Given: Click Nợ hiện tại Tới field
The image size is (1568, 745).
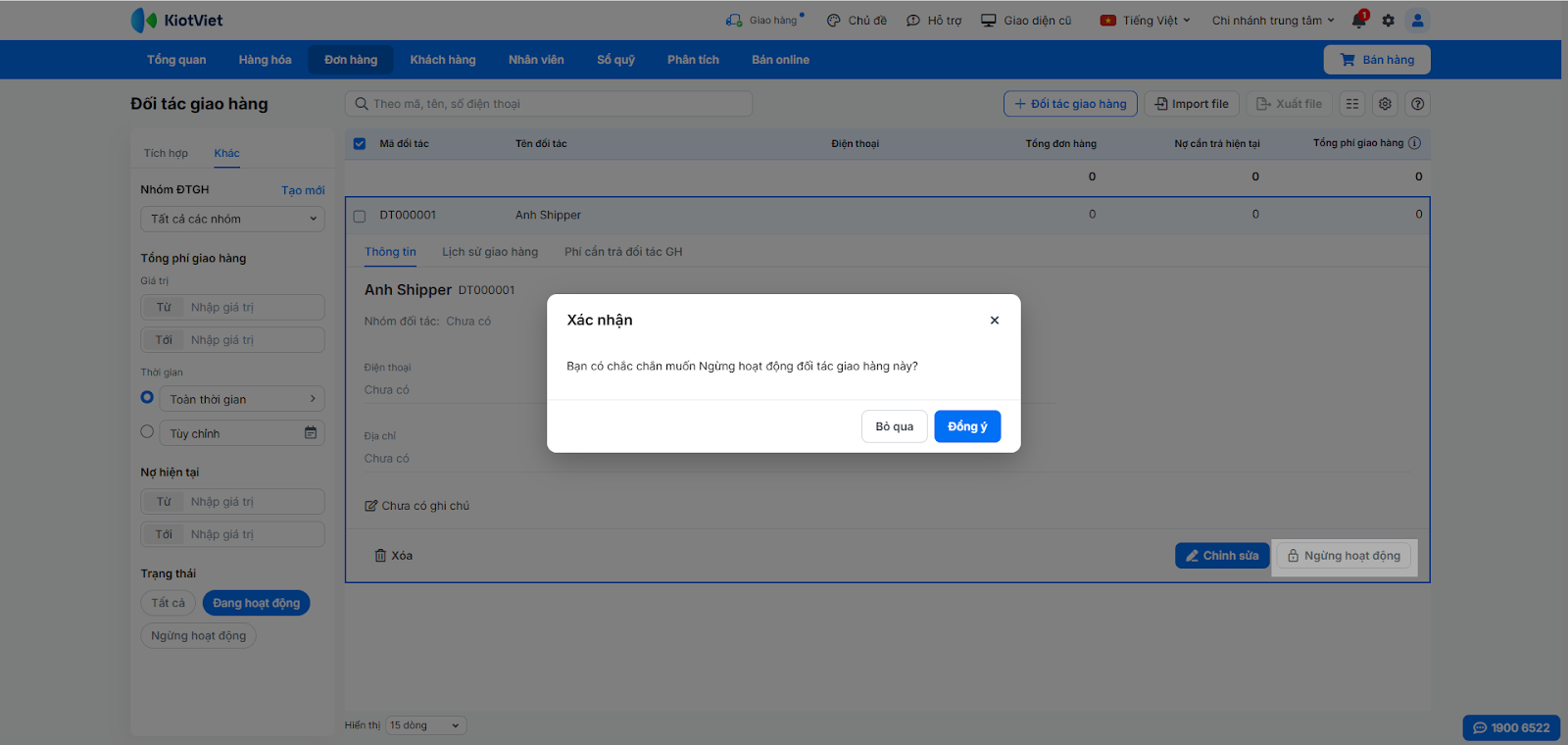Looking at the screenshot, I should (232, 534).
